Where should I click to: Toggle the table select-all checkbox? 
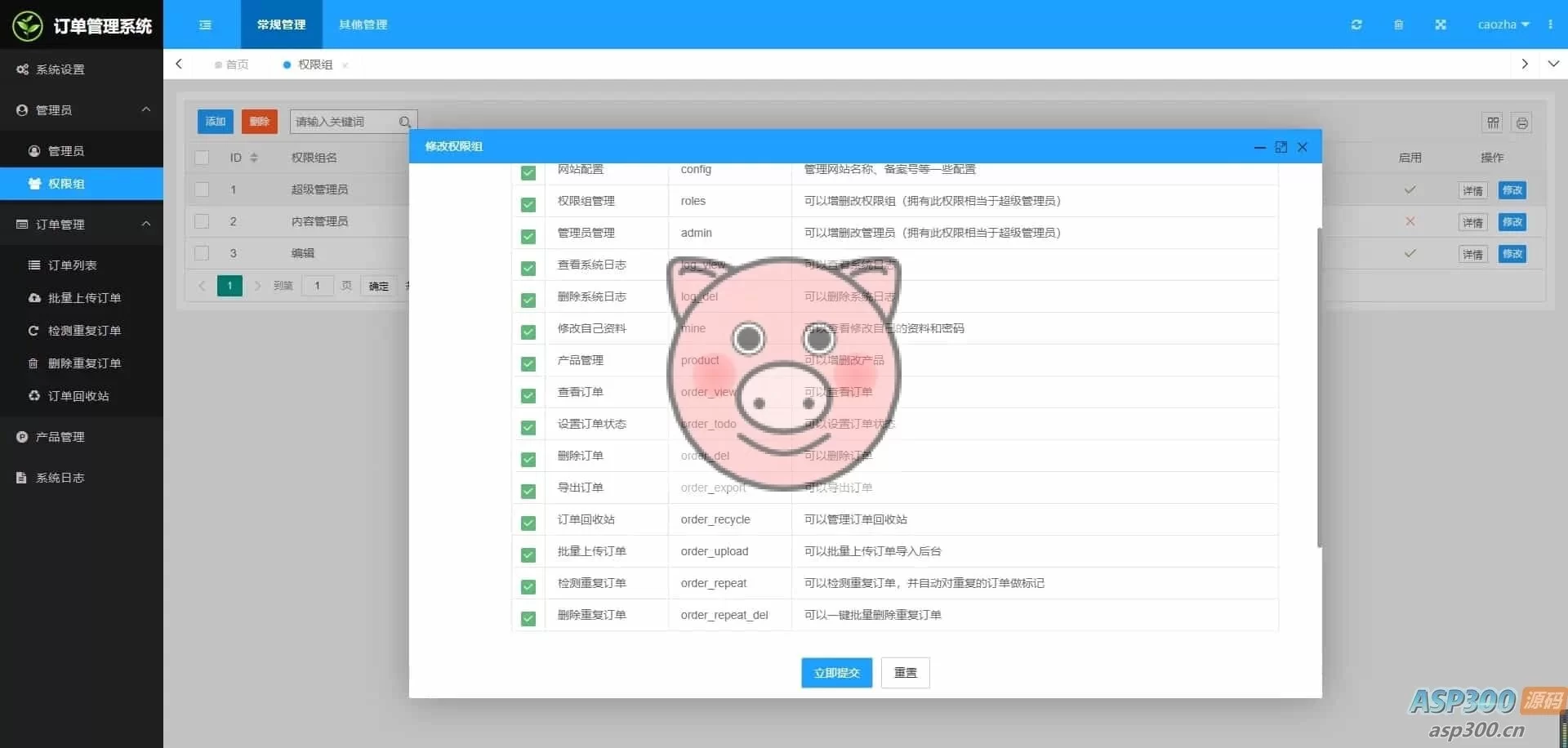pyautogui.click(x=202, y=158)
